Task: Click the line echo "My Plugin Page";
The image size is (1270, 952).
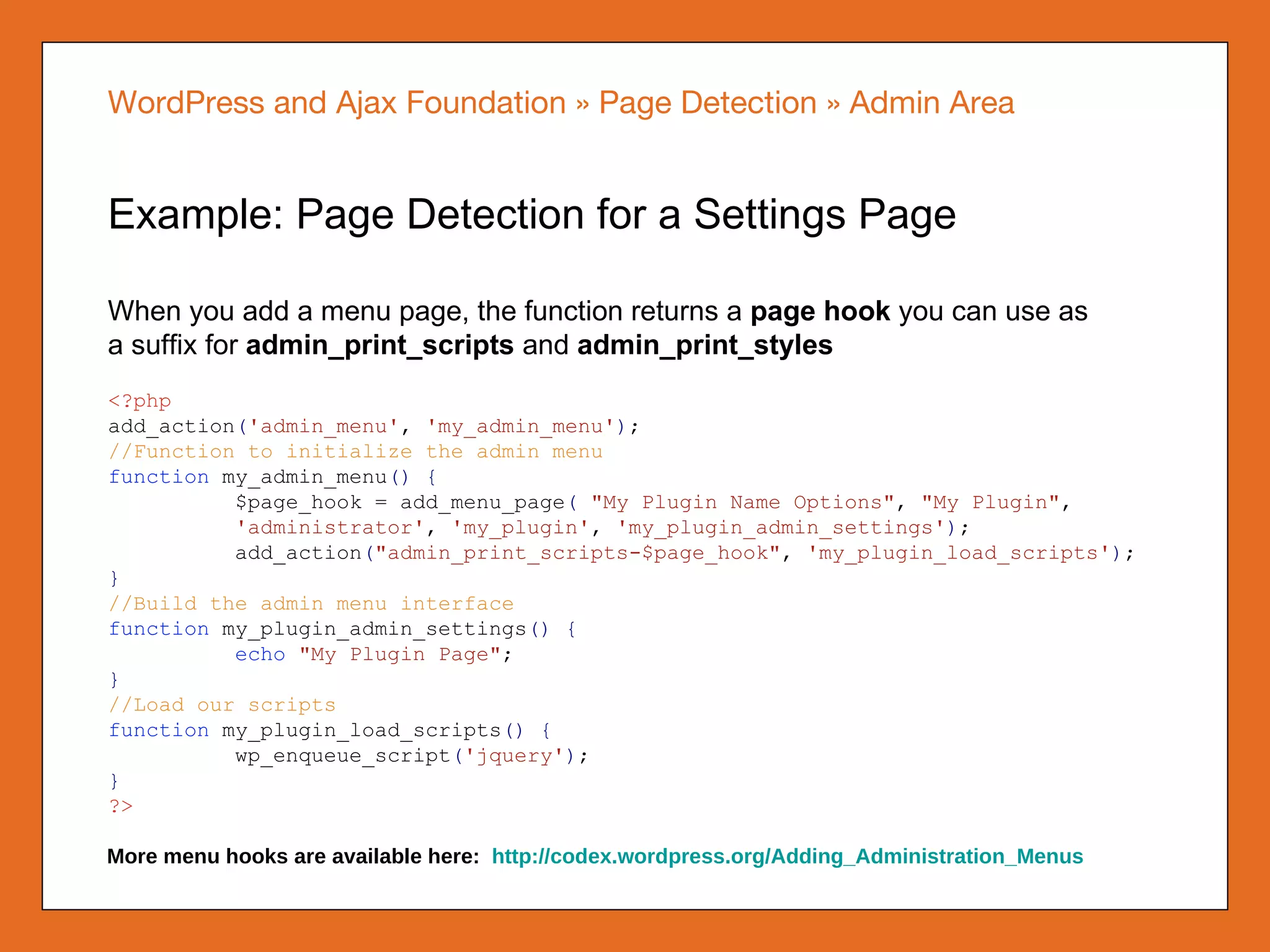Action: click(x=374, y=655)
